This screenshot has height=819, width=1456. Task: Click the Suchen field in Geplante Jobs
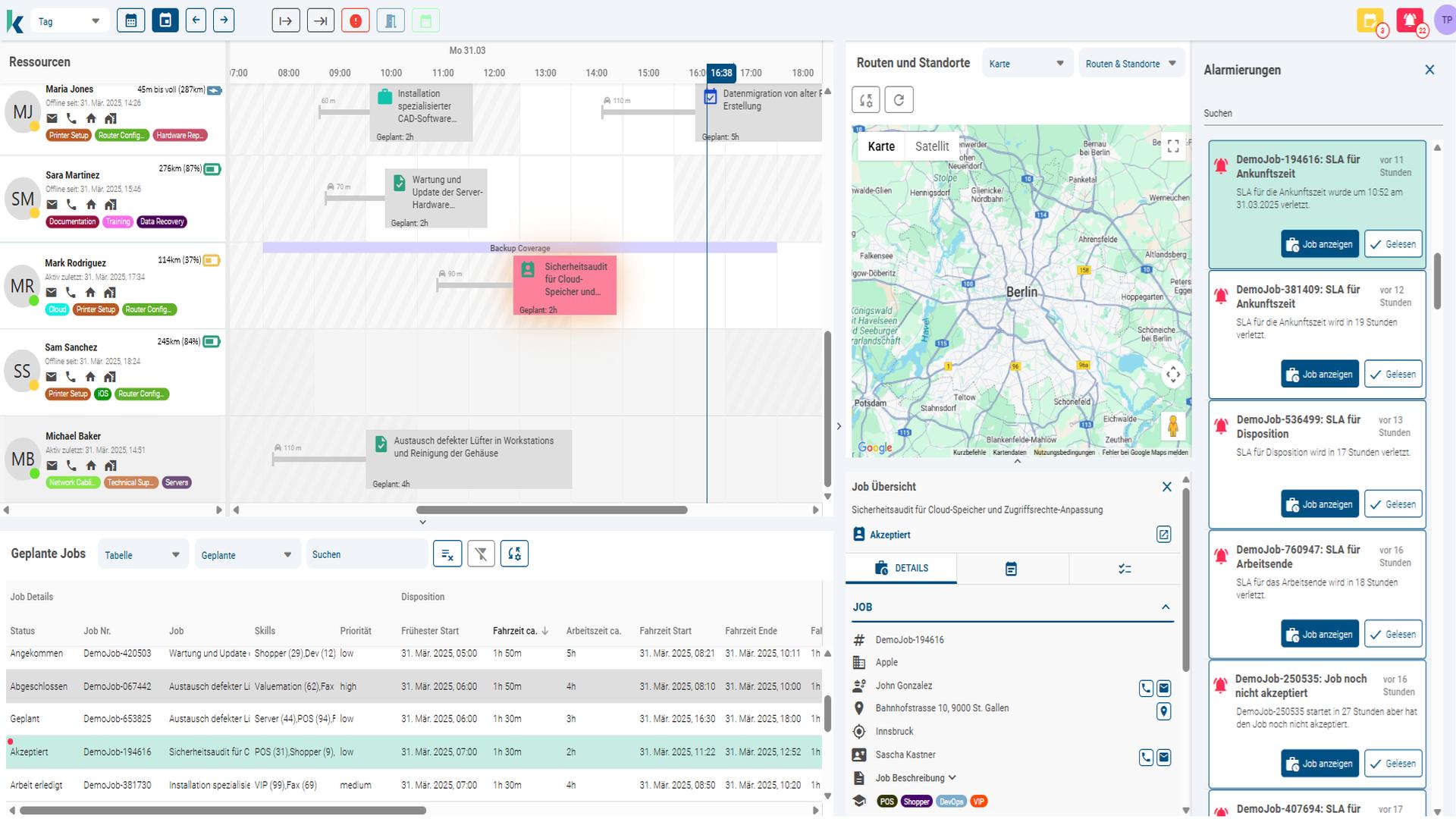pyautogui.click(x=367, y=554)
